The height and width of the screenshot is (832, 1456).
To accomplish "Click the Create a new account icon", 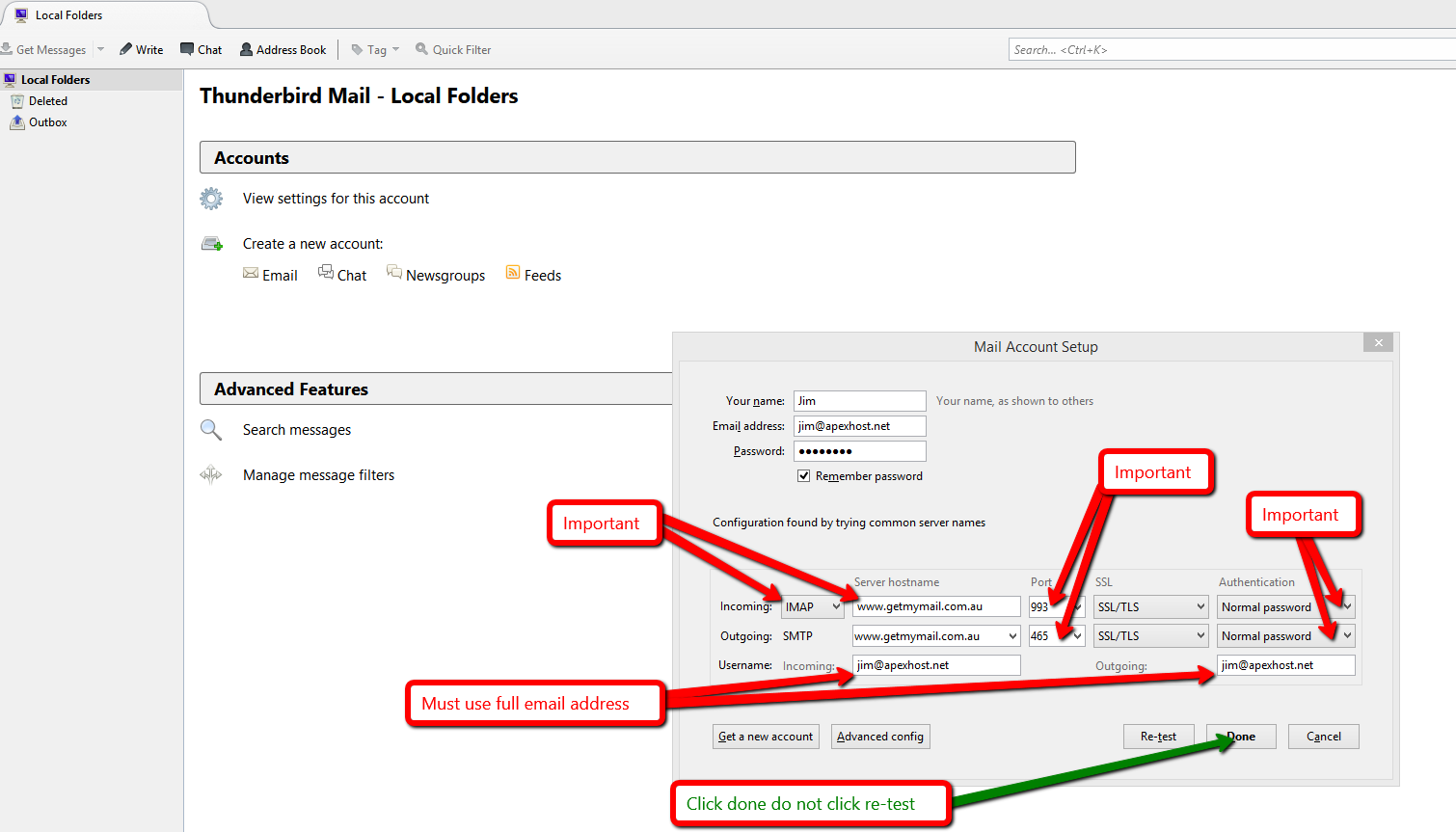I will [x=212, y=244].
